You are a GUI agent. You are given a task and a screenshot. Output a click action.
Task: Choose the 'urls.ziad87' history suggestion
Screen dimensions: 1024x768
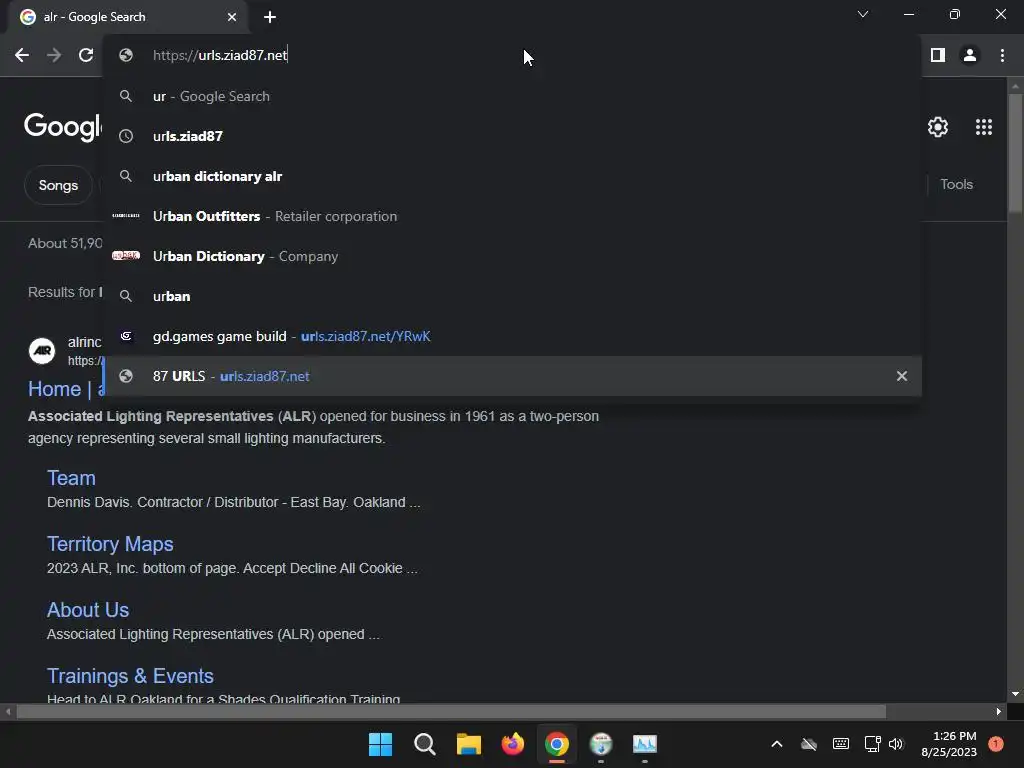[x=513, y=136]
